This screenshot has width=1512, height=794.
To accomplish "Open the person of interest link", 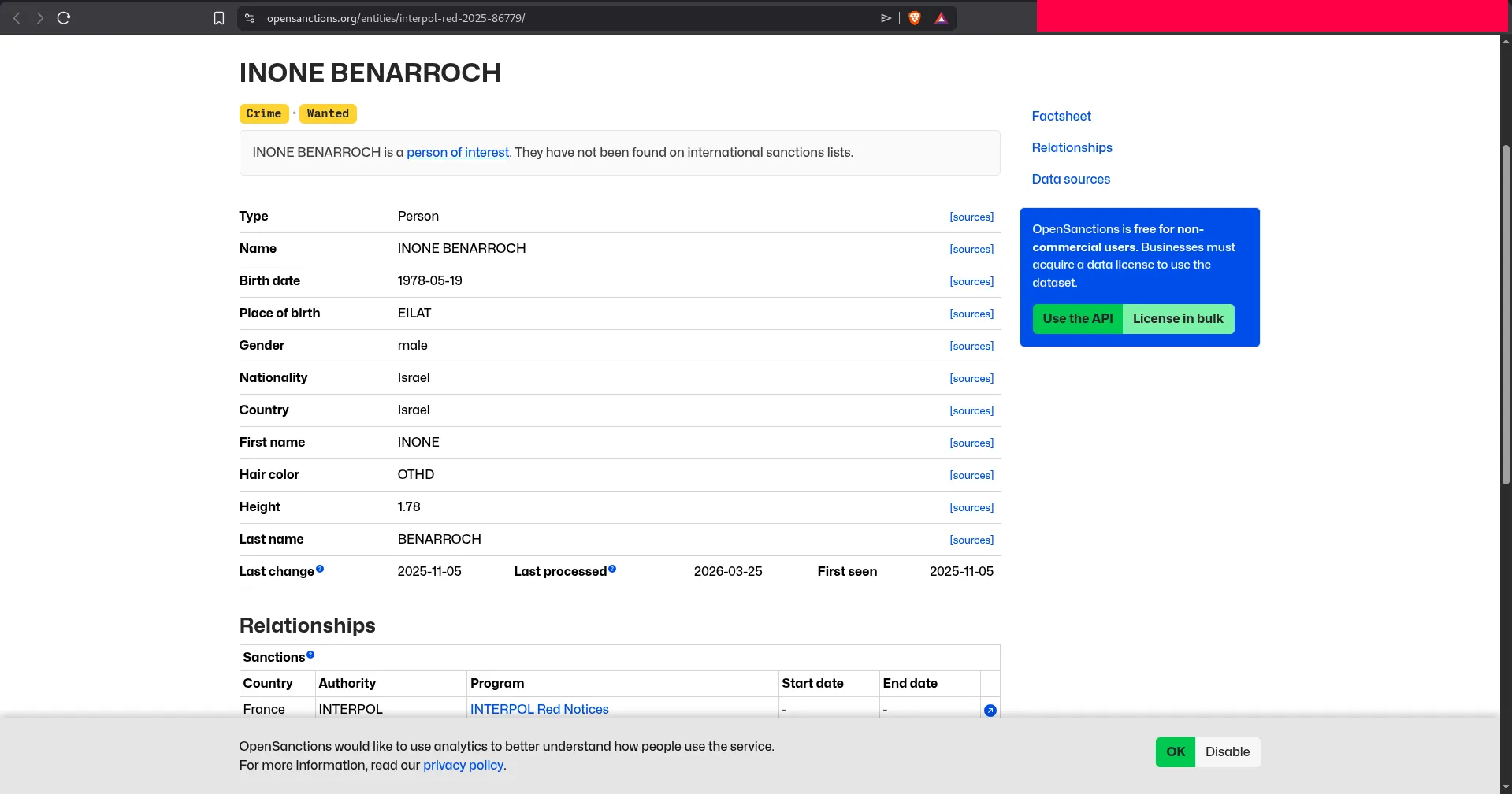I will point(457,152).
